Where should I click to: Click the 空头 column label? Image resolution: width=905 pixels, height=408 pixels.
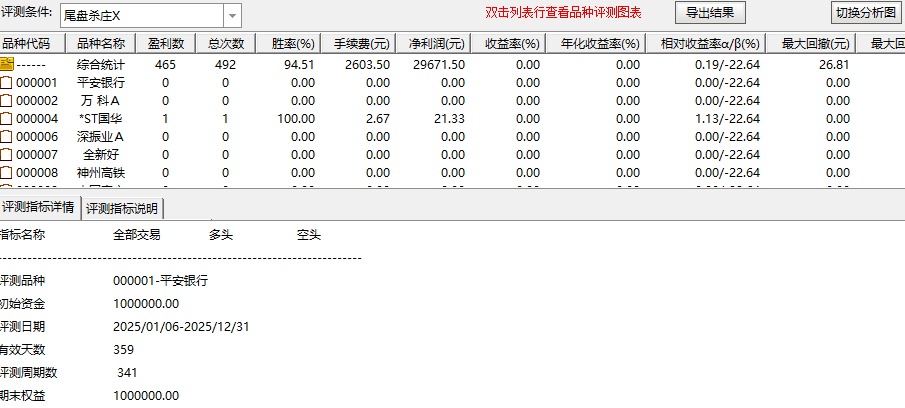[x=309, y=235]
